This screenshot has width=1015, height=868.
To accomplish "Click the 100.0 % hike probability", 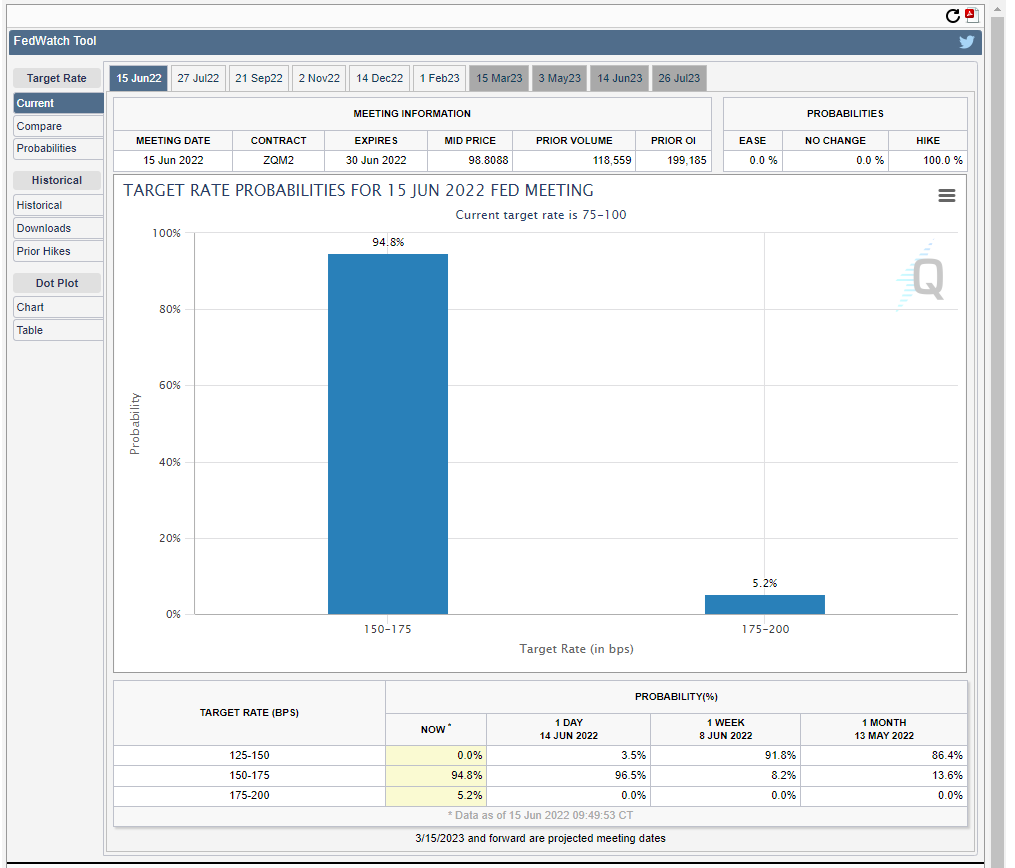I will pos(942,161).
